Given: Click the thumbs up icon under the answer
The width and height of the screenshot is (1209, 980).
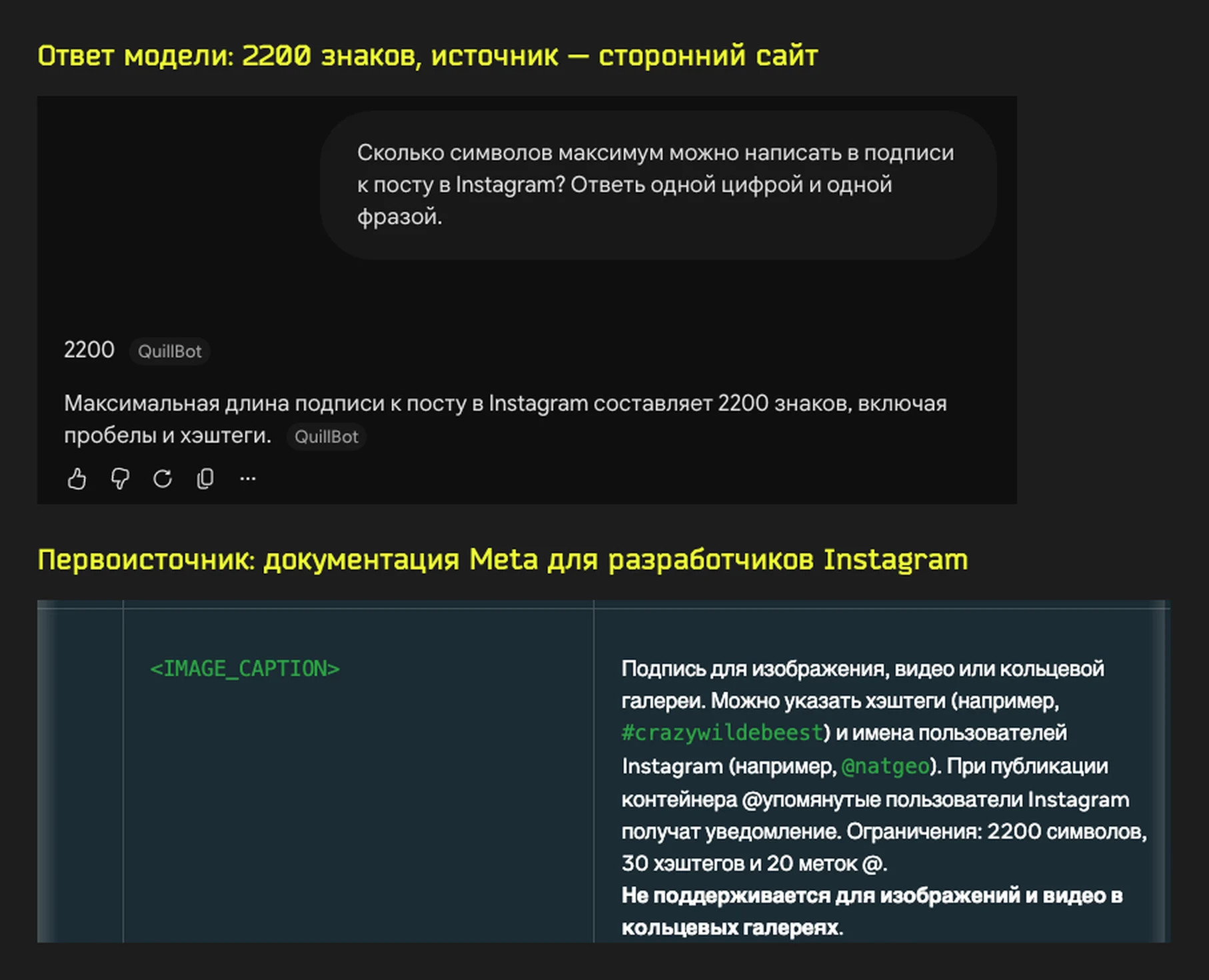Looking at the screenshot, I should pyautogui.click(x=77, y=479).
